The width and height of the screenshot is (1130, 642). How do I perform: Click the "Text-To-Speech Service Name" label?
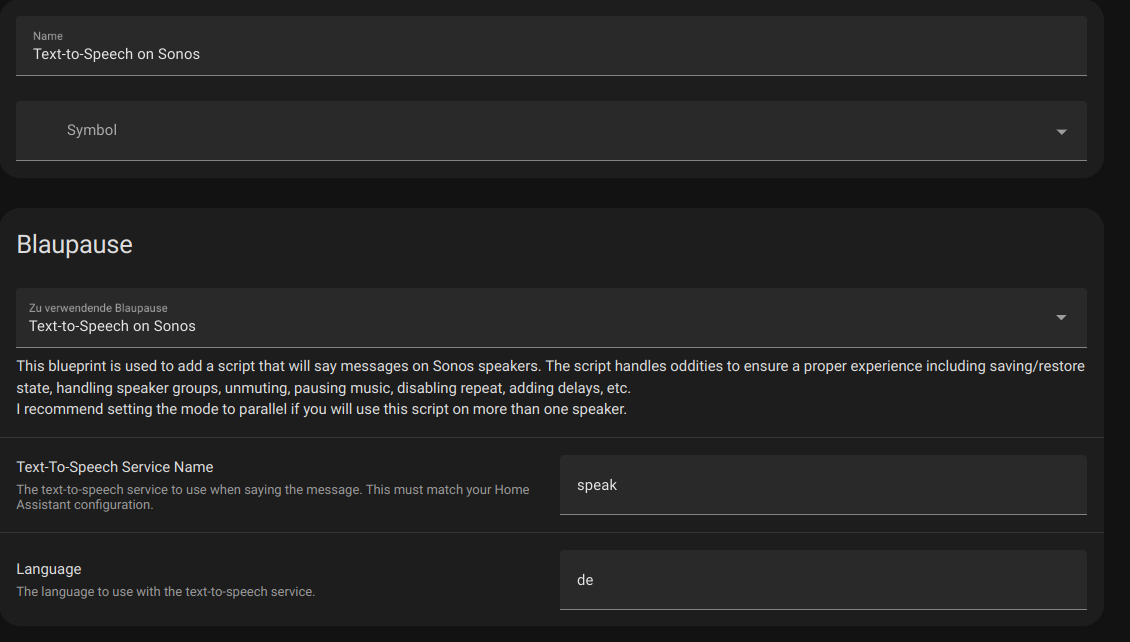(x=114, y=466)
